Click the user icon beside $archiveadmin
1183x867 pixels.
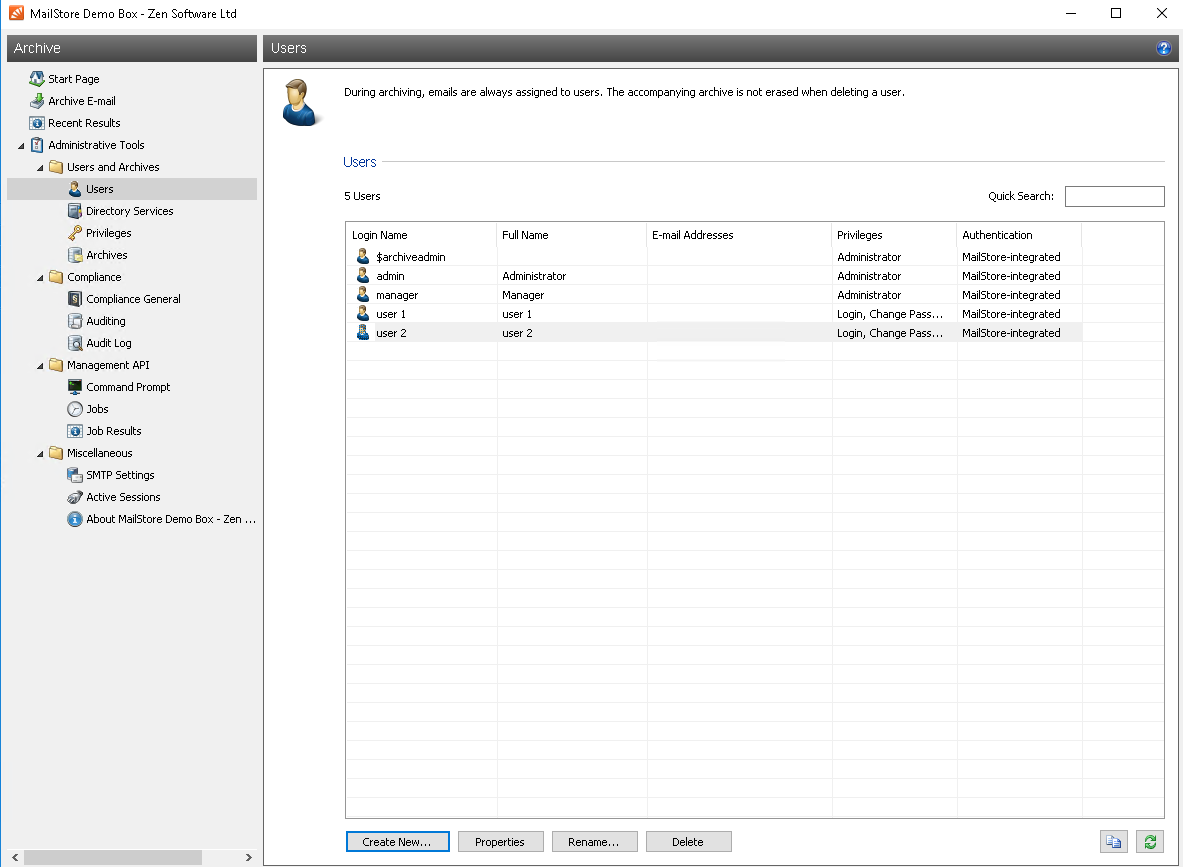(x=363, y=257)
